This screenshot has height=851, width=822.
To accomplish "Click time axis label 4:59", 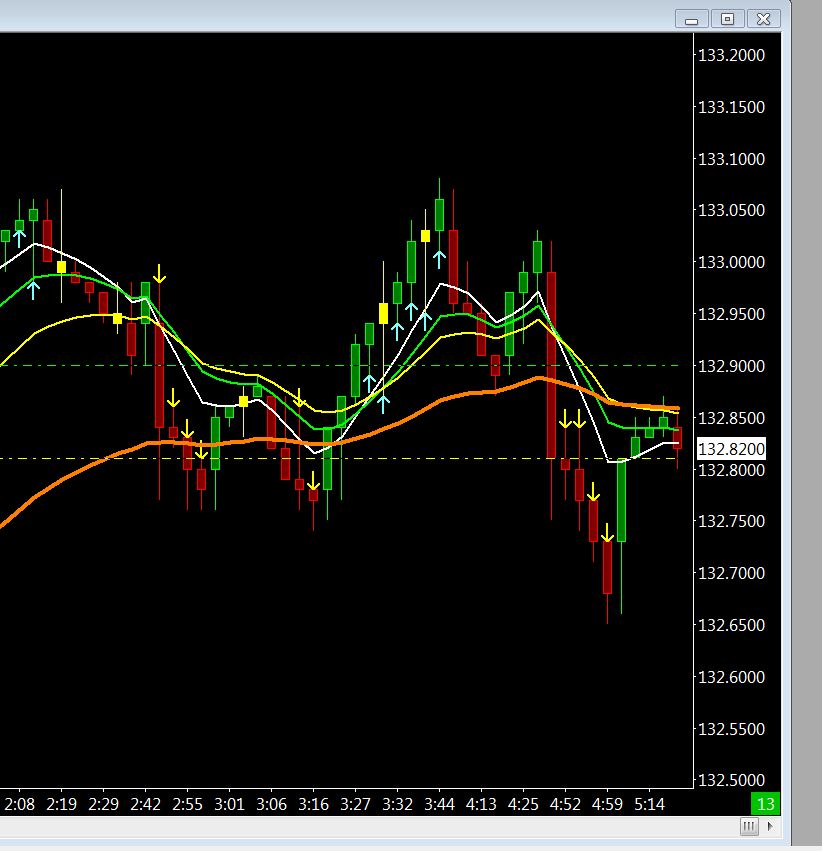I will (x=607, y=804).
